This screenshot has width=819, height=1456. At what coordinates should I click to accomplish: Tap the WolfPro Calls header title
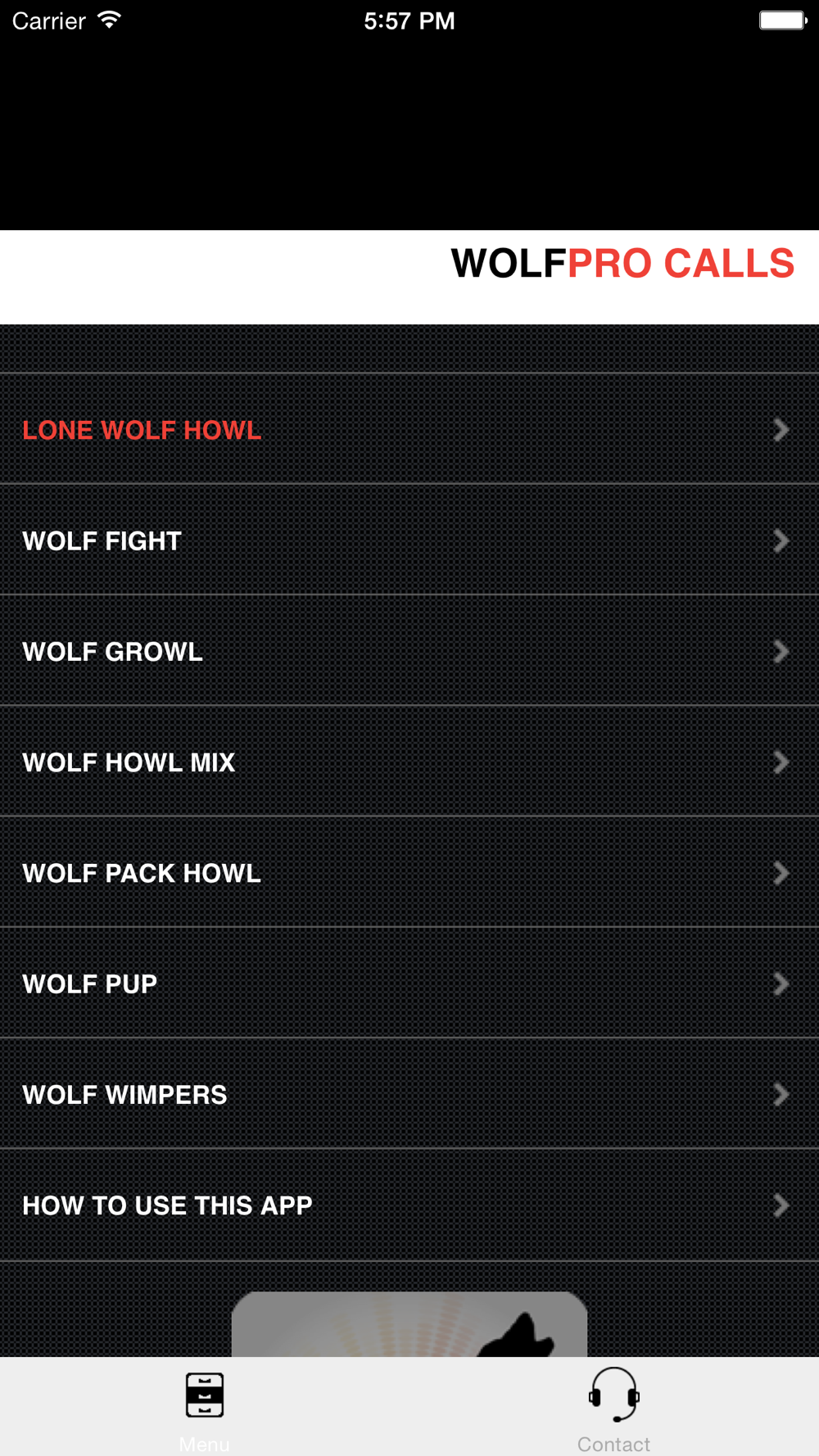point(622,264)
